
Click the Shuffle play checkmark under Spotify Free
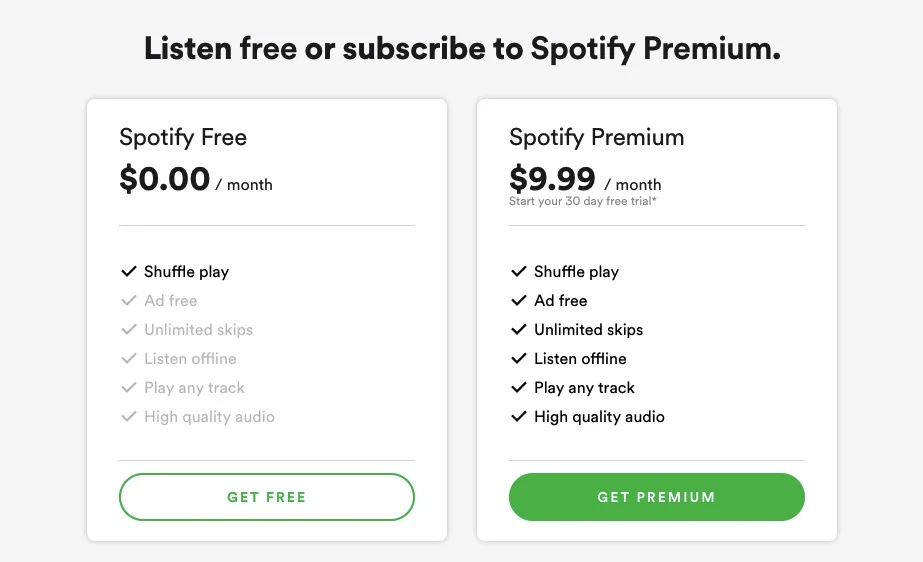coord(128,271)
